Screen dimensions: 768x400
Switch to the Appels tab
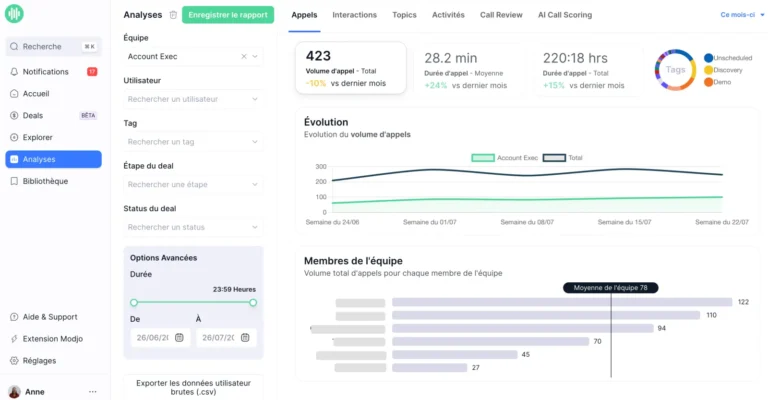click(304, 15)
